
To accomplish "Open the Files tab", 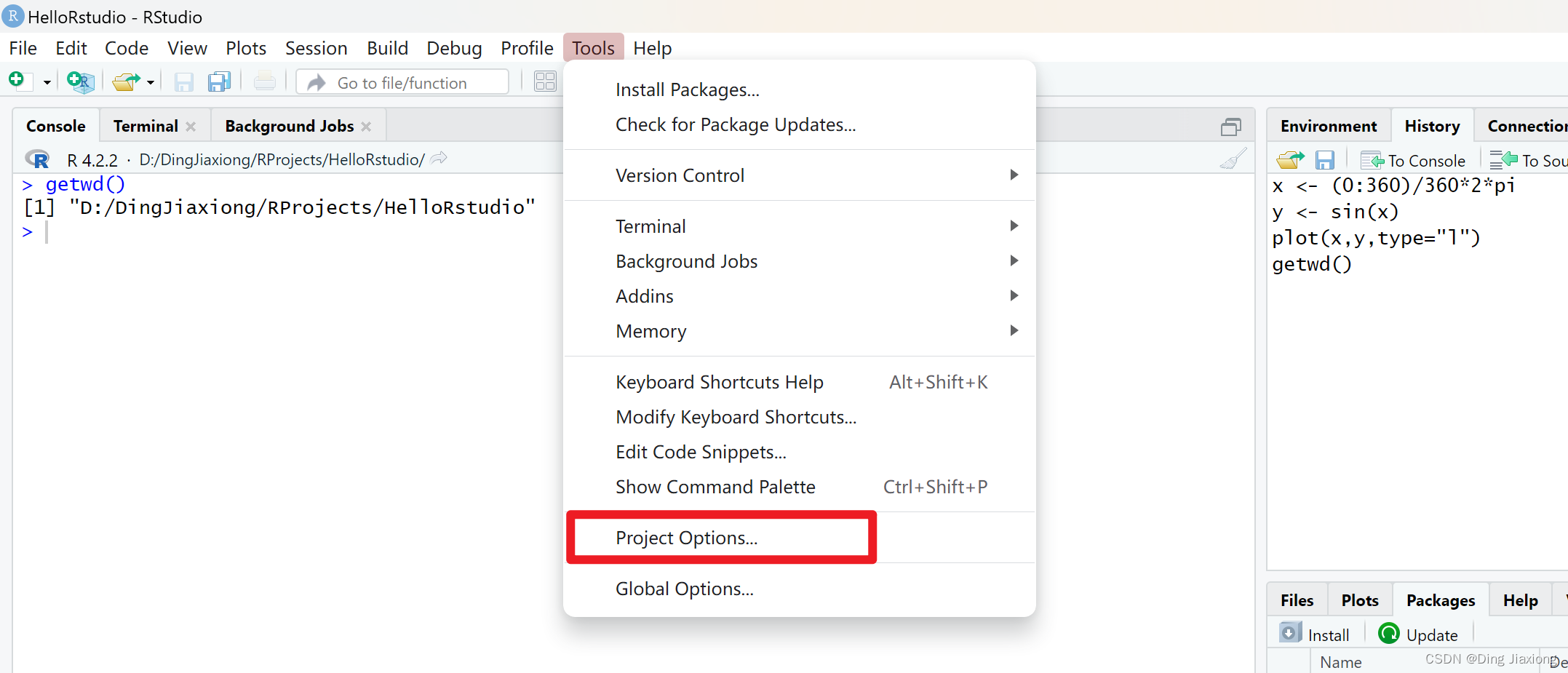I will pyautogui.click(x=1297, y=600).
